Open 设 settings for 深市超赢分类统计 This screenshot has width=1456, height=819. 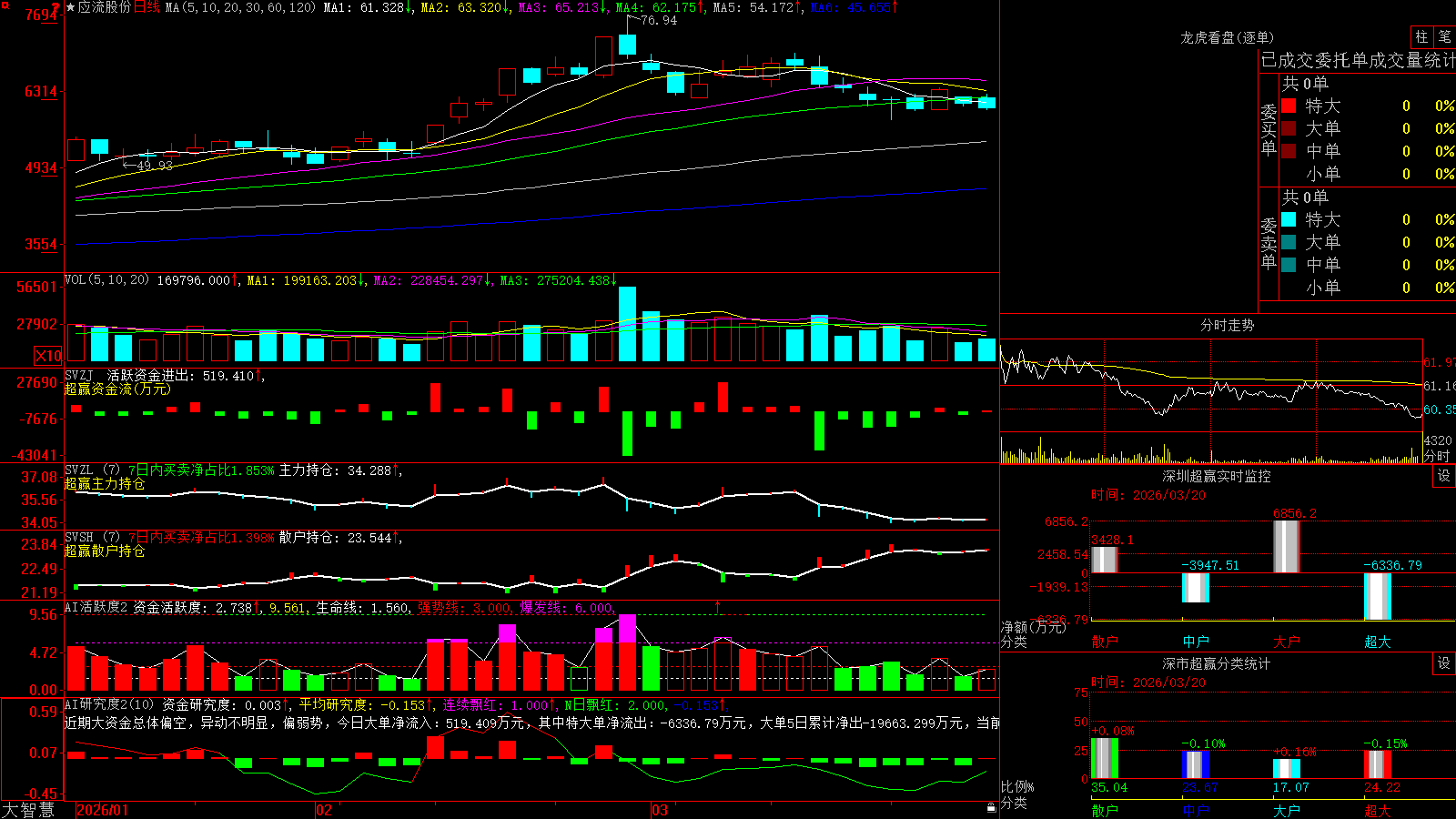click(x=1444, y=663)
